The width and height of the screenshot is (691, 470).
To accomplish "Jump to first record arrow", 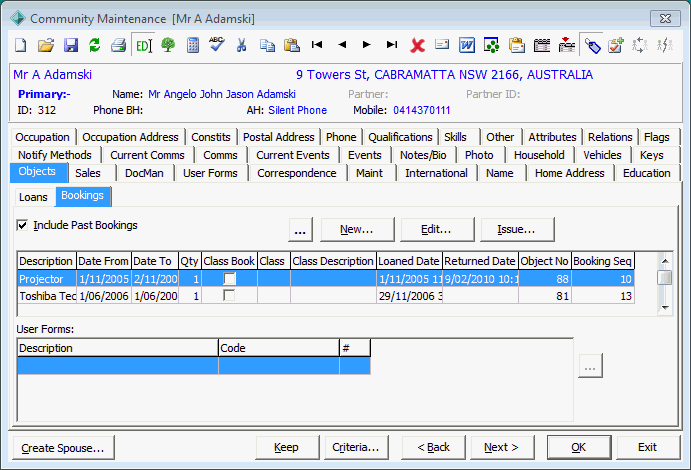I will (317, 44).
